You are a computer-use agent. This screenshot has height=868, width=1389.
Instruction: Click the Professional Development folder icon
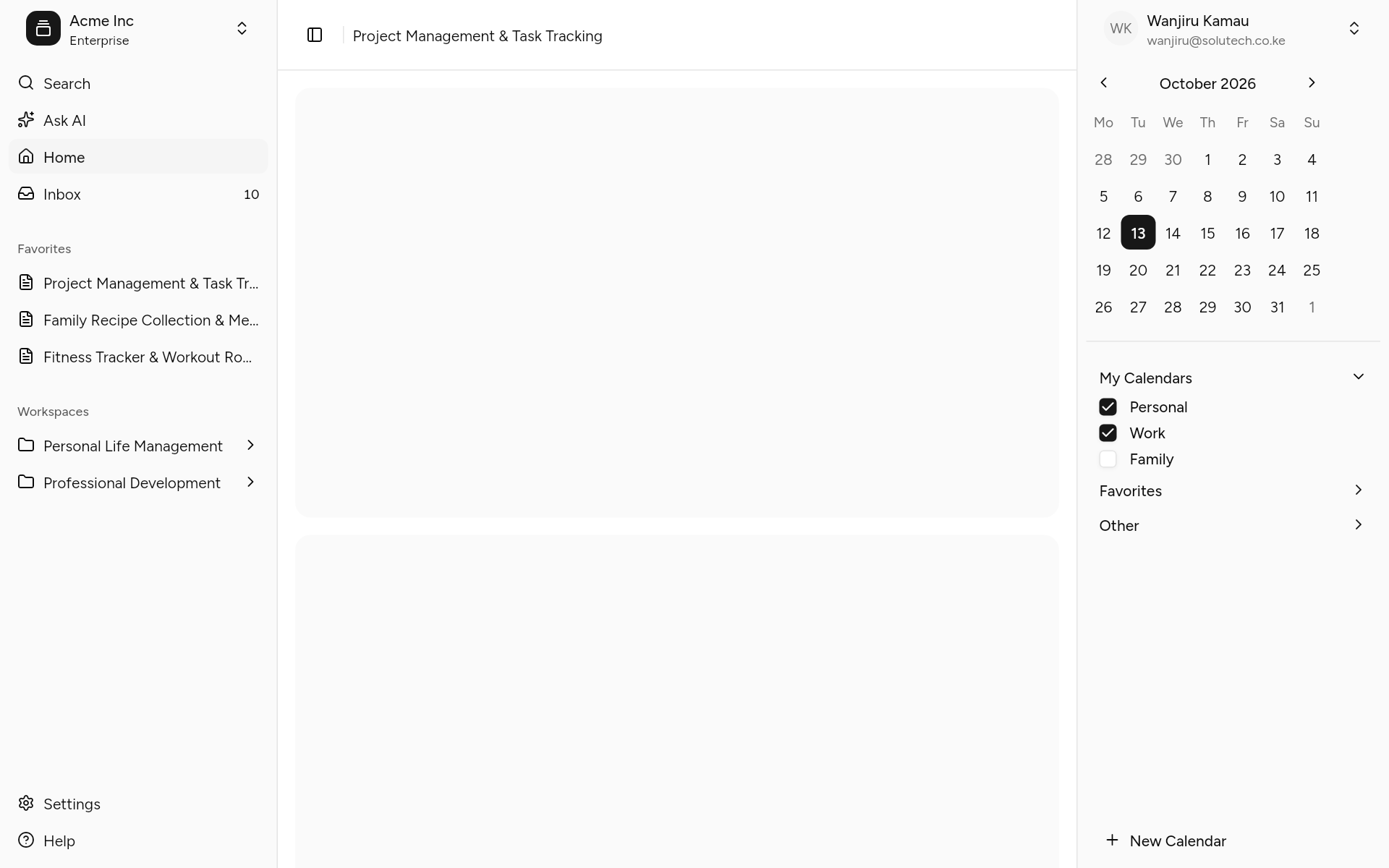pos(26,482)
